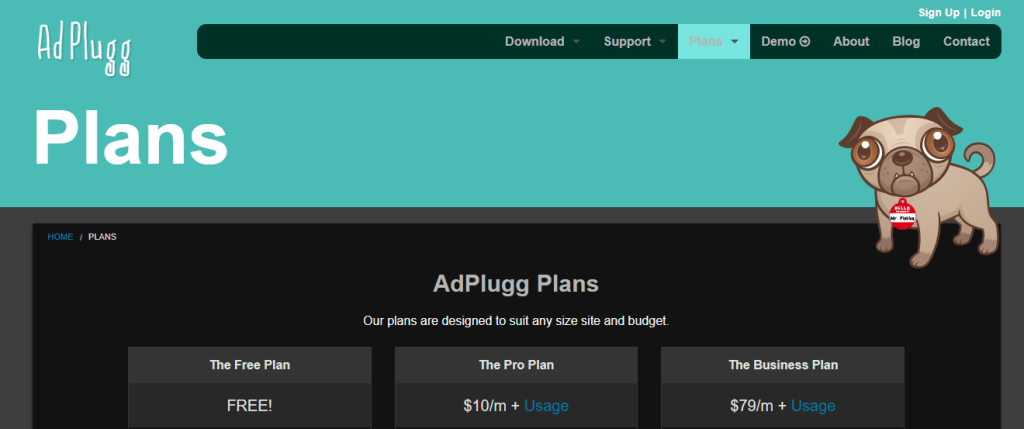Click the $10/m price text
1024x429 pixels.
[x=485, y=405]
